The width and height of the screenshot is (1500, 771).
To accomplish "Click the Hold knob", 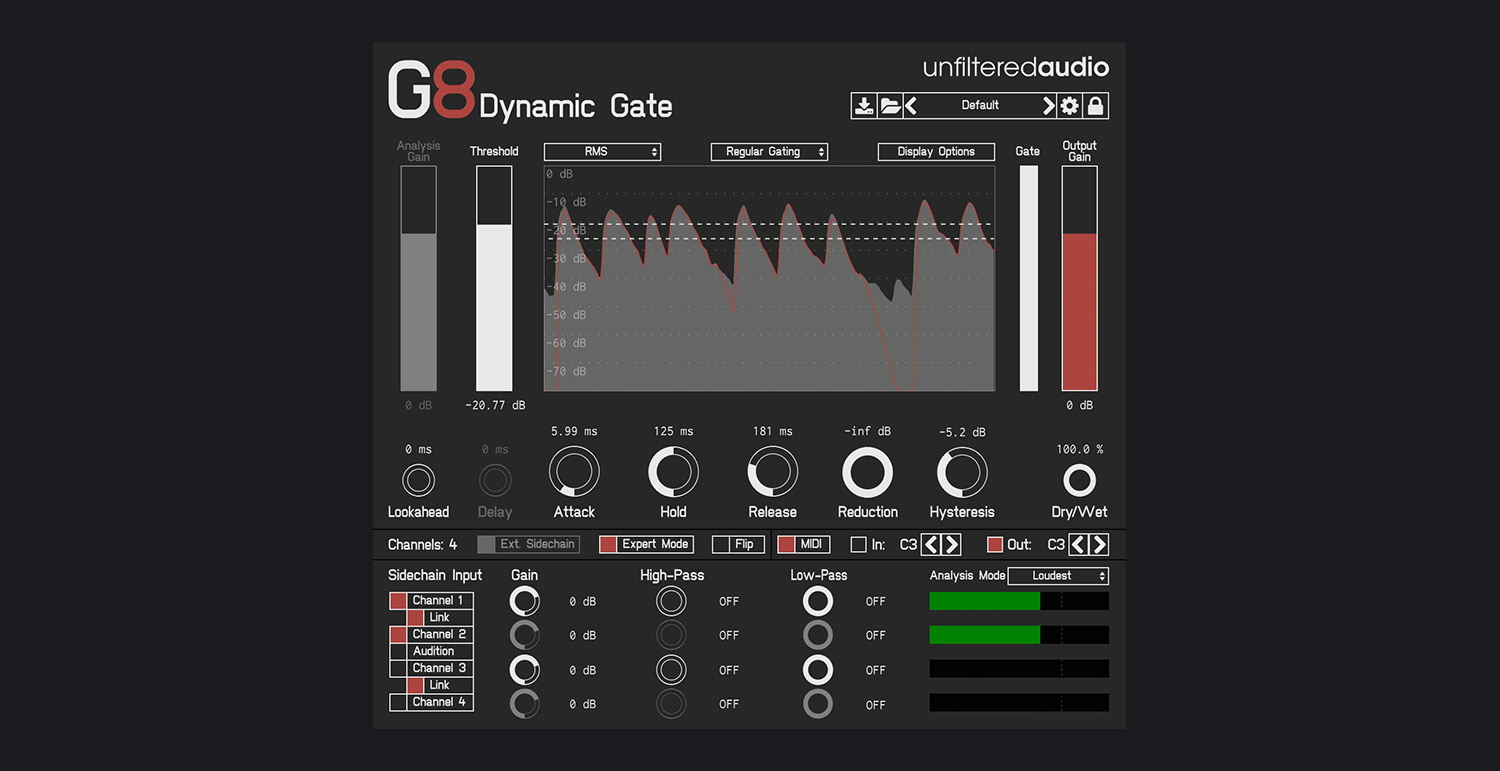I will tap(673, 471).
